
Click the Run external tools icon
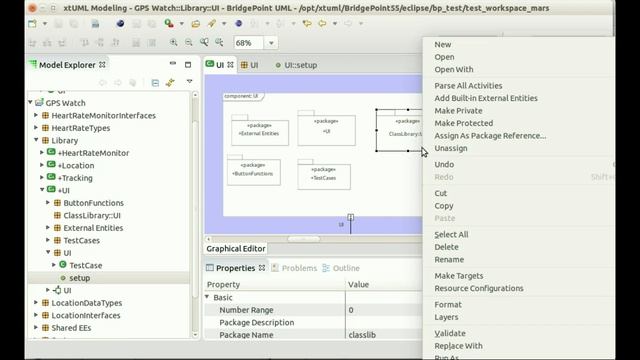pyautogui.click(x=169, y=24)
